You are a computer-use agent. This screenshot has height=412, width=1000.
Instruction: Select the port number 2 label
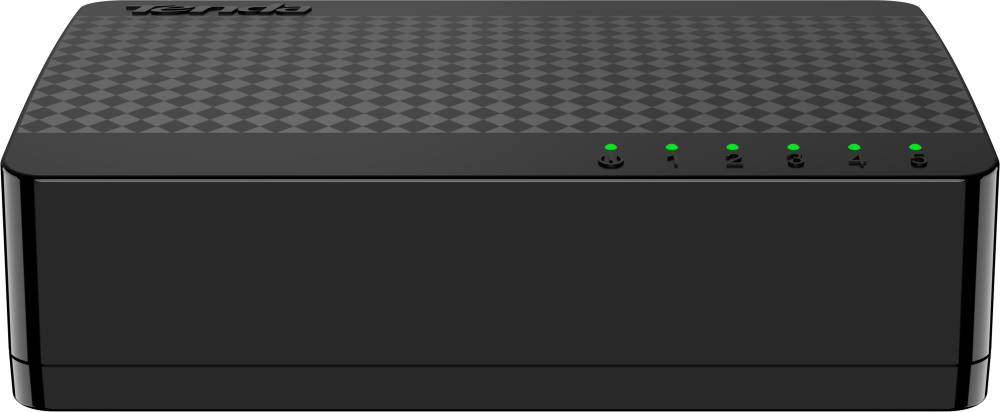click(733, 161)
